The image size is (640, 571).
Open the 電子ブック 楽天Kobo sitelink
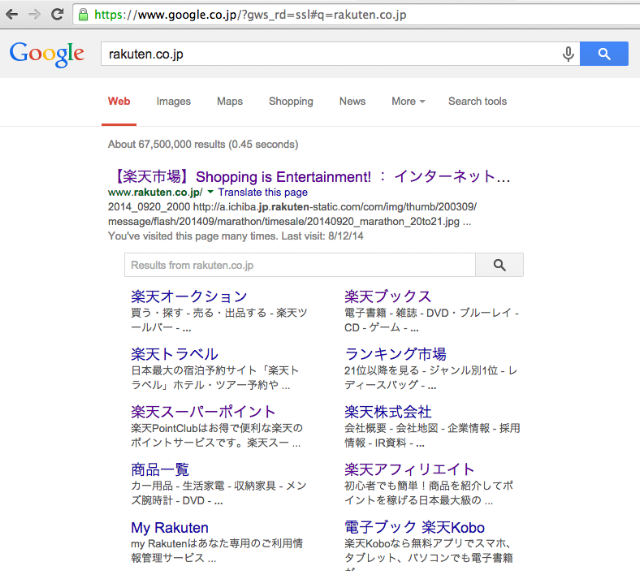coord(414,528)
